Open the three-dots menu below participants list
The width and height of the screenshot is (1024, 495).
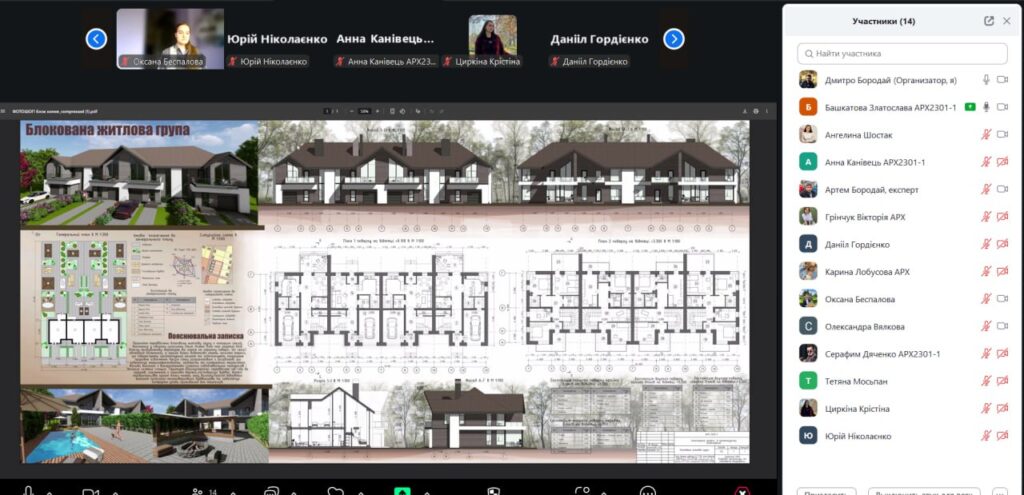999,491
